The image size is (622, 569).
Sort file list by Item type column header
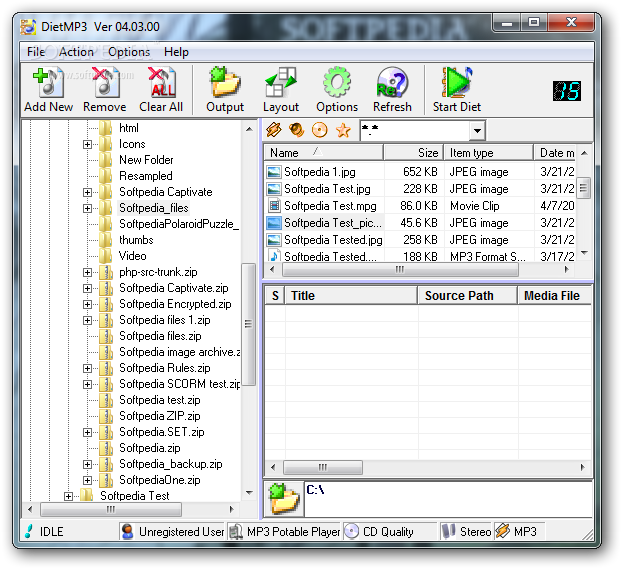489,153
